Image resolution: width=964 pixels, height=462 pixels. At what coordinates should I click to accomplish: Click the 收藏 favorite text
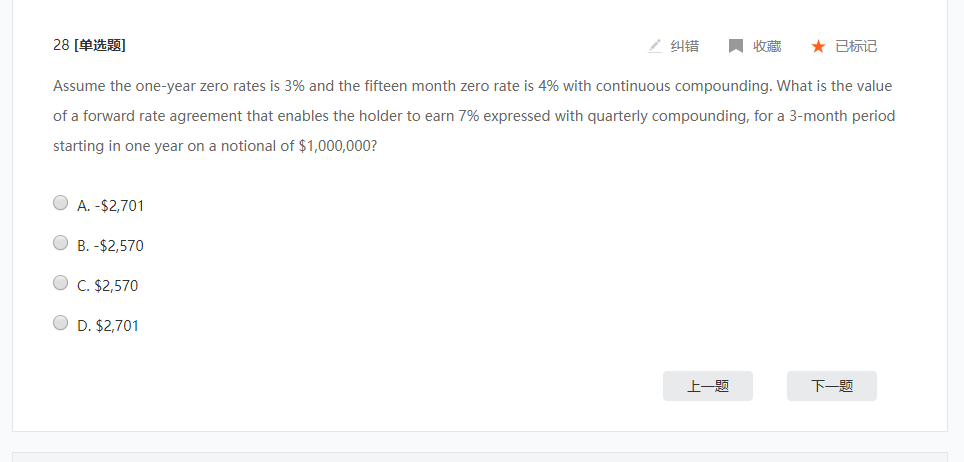(767, 46)
